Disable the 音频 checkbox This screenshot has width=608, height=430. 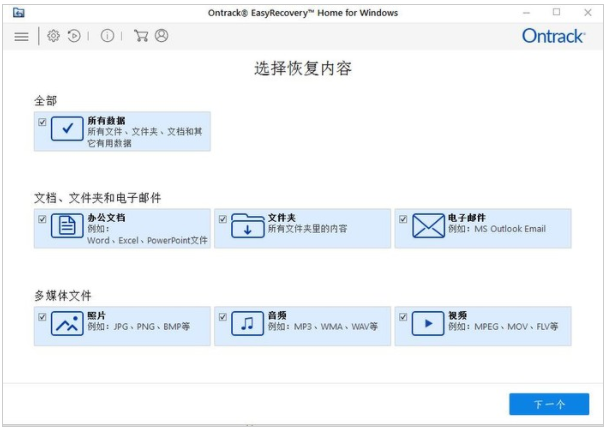[222, 317]
